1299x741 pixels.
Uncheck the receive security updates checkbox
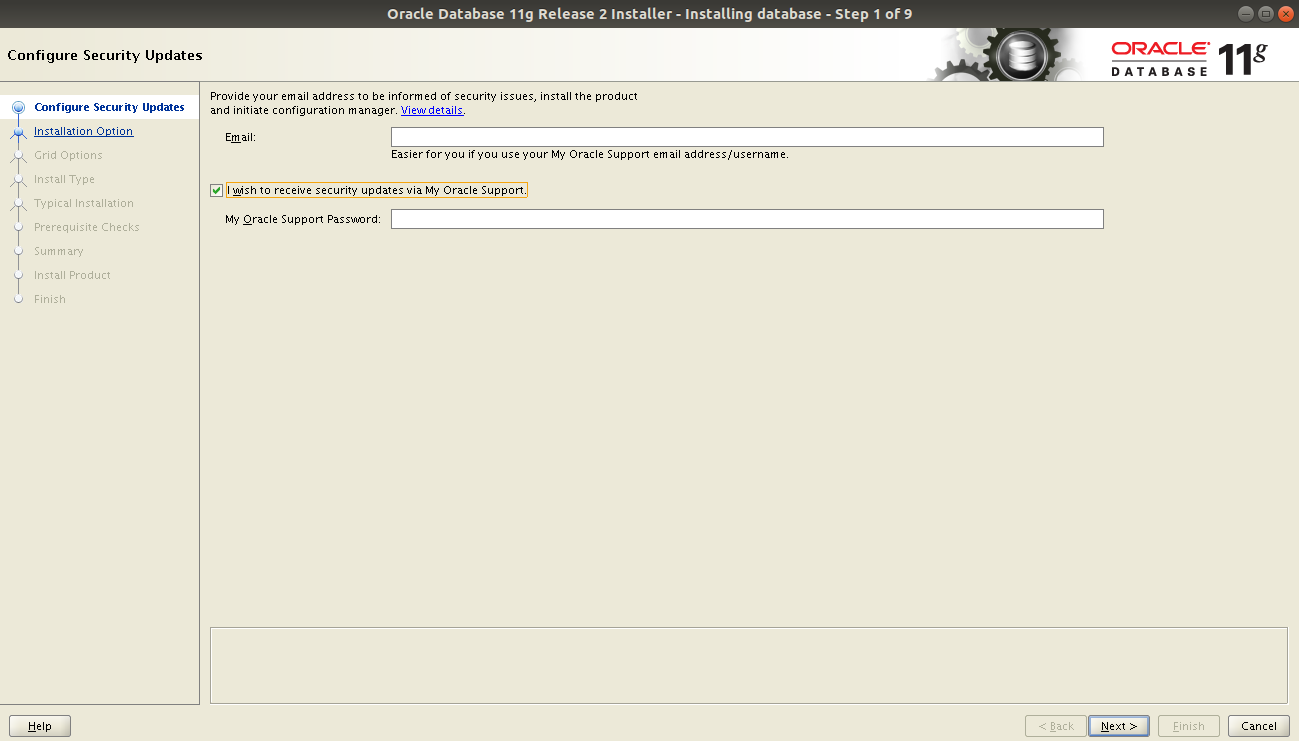click(x=216, y=190)
